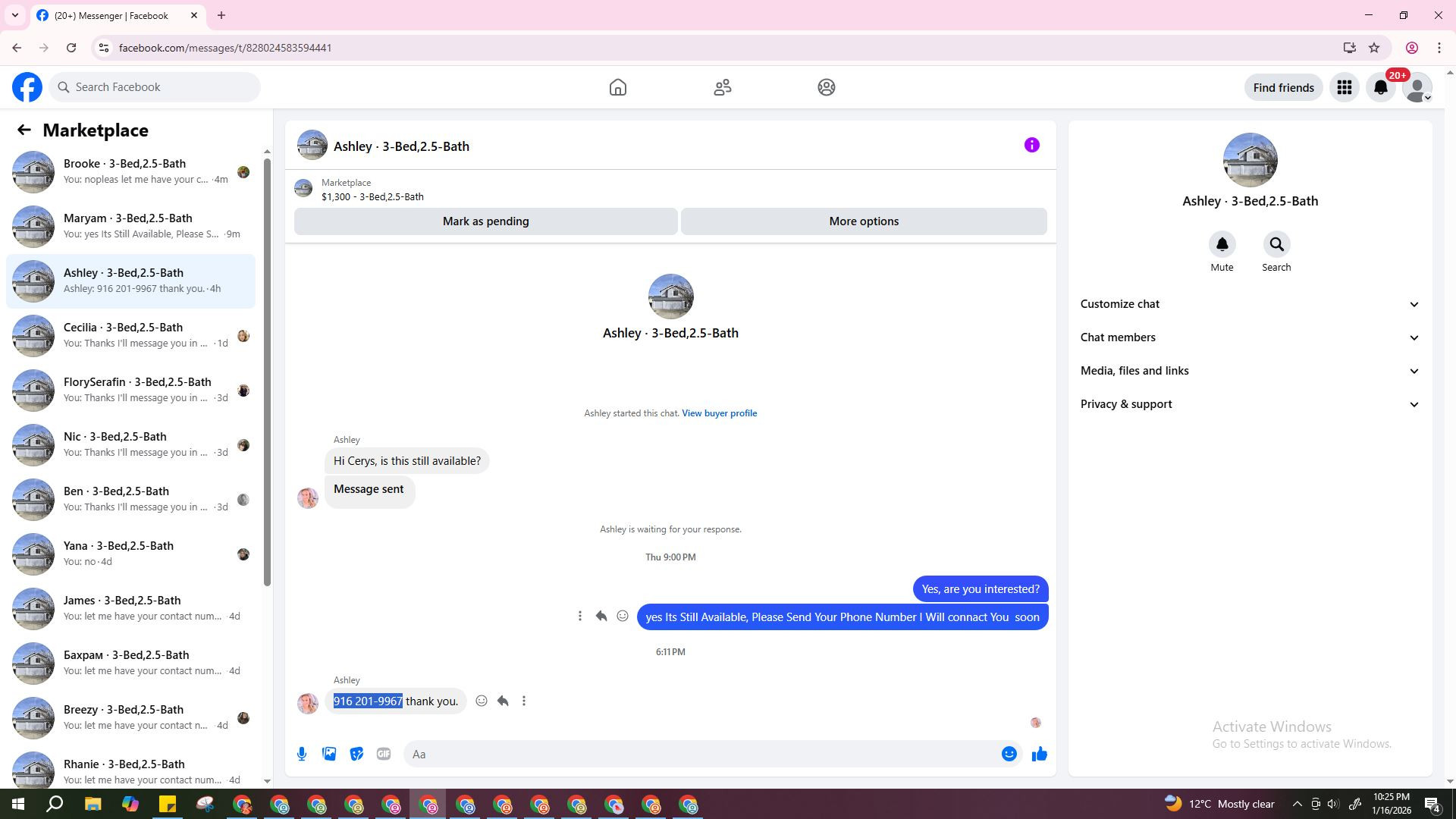The image size is (1456, 819).
Task: Toggle the conversation information panel
Action: pos(1031,145)
